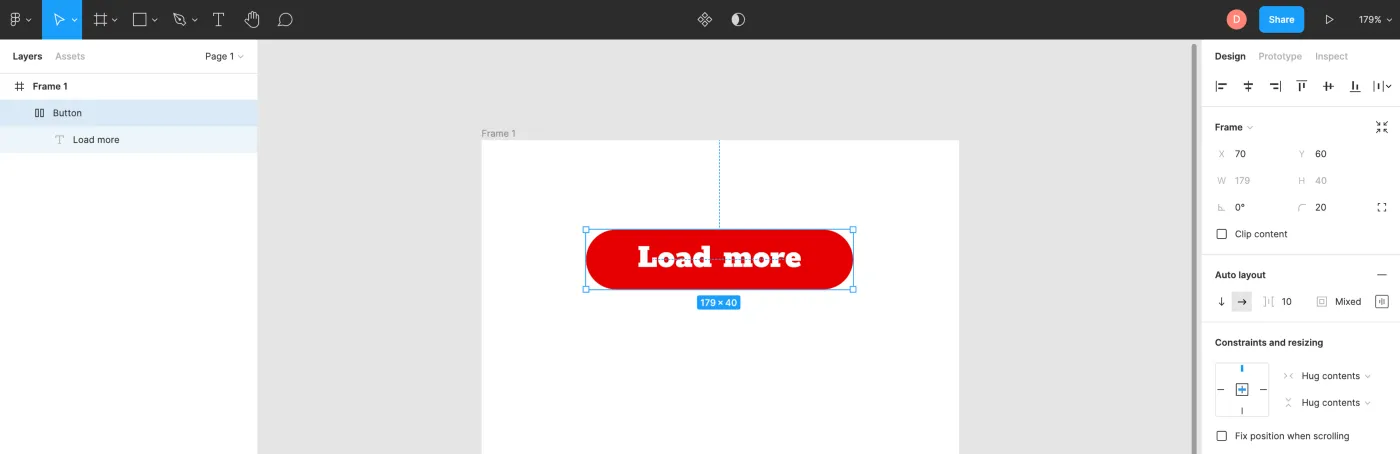Click the Present play icon

coord(1329,19)
